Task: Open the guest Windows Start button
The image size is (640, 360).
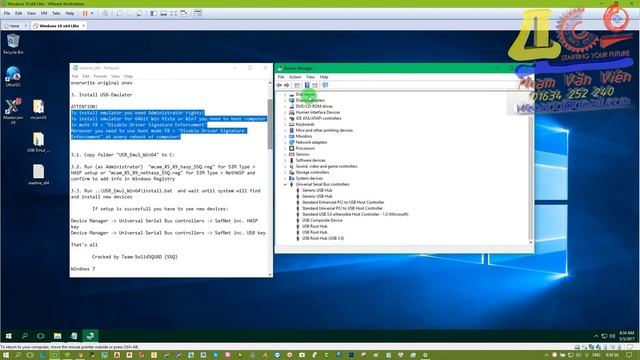Action: [x=9, y=336]
